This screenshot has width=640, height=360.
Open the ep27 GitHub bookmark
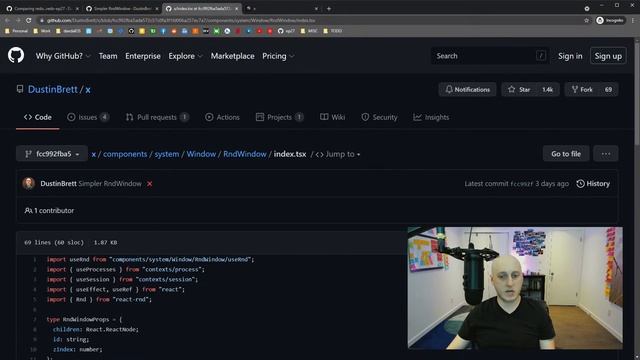pos(286,31)
